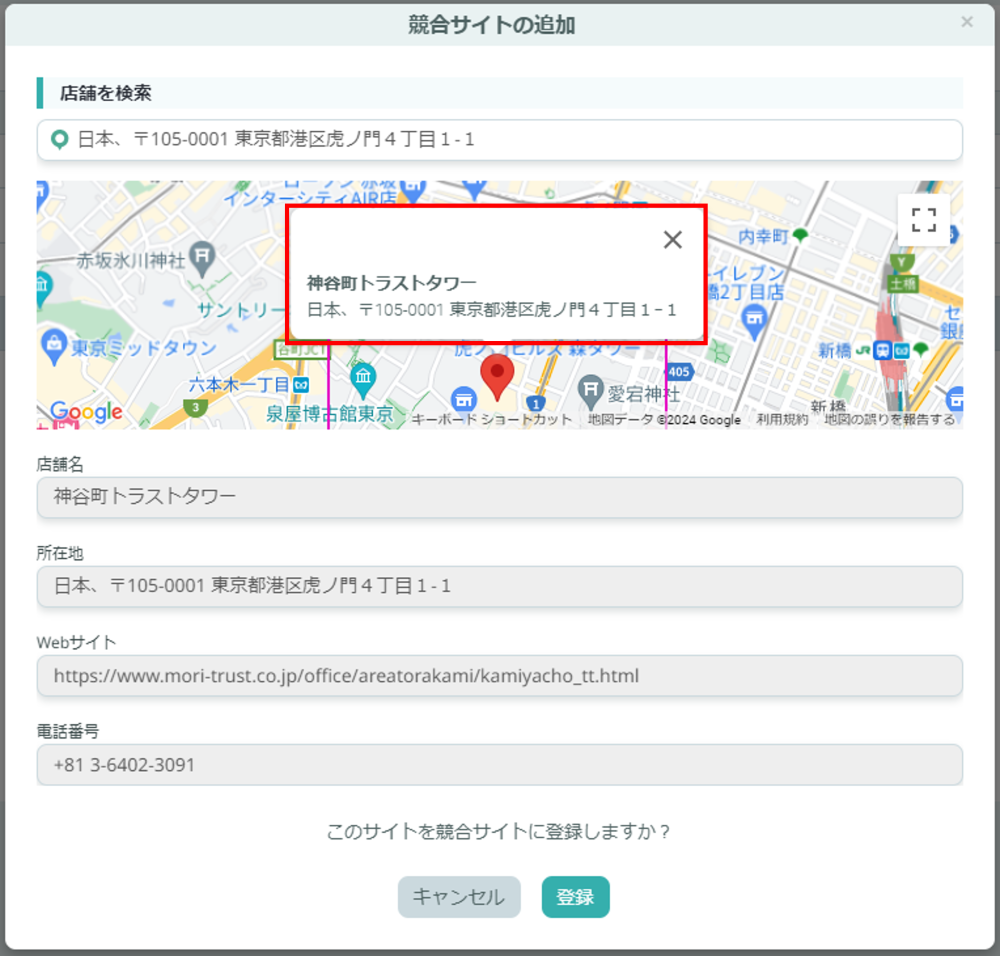Image resolution: width=1000 pixels, height=956 pixels.
Task: Click the red map marker pin
Action: (497, 378)
